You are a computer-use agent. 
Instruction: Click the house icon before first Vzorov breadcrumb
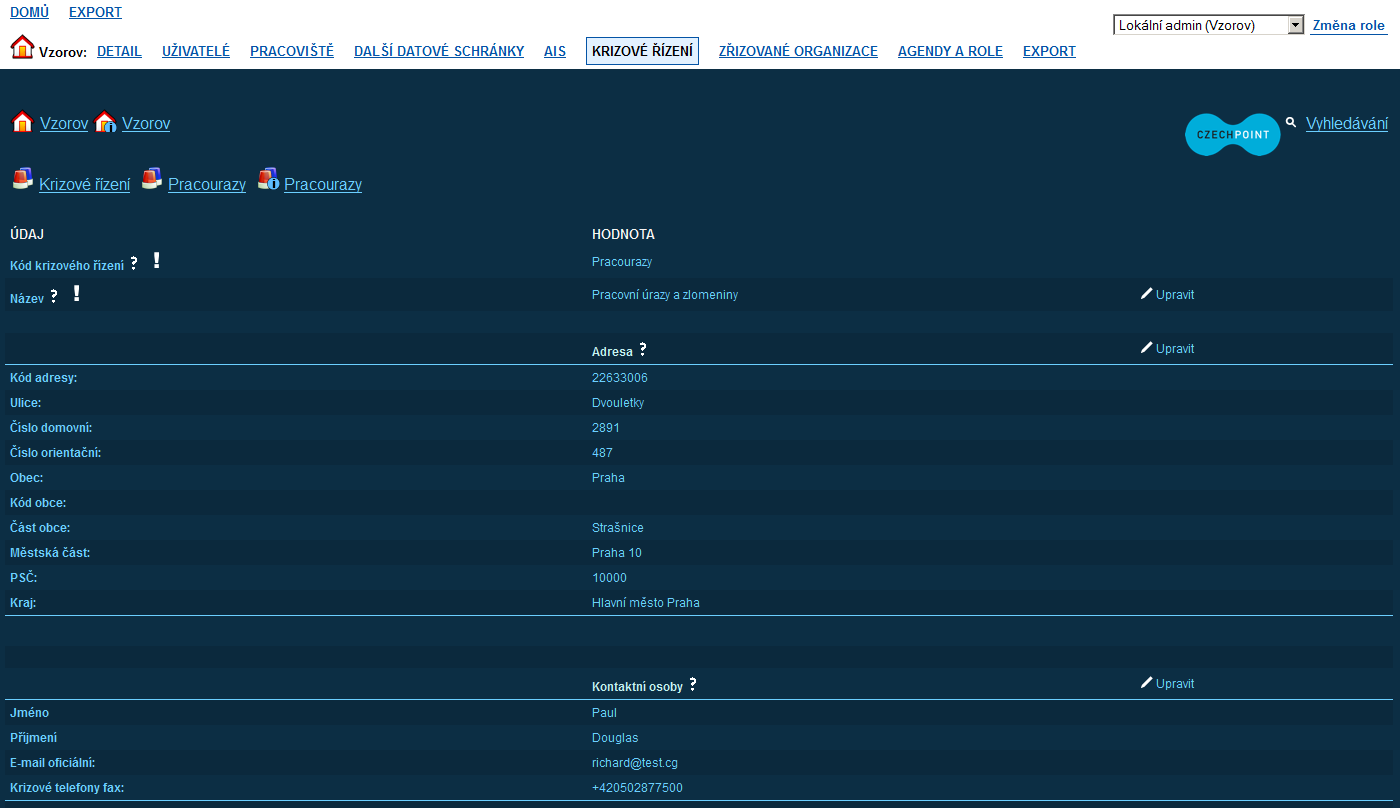click(x=22, y=122)
